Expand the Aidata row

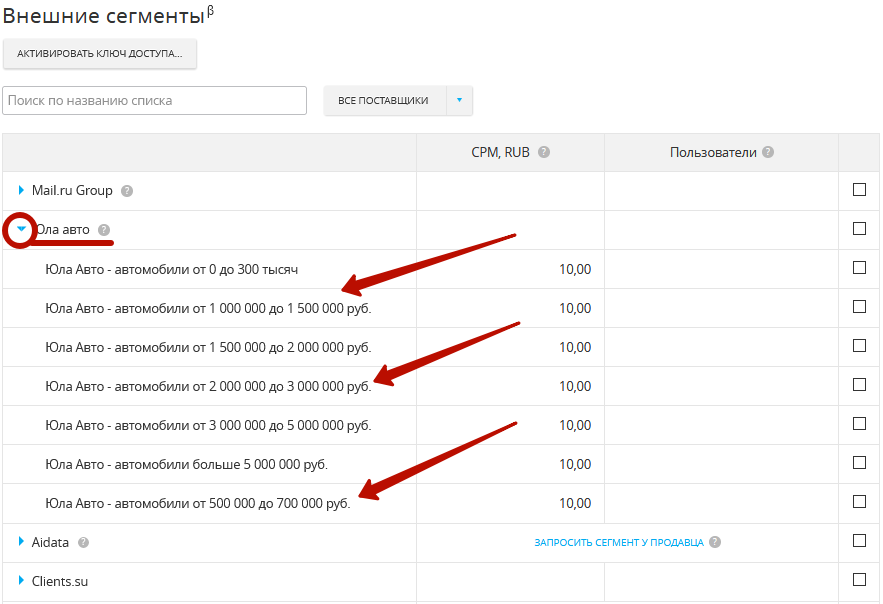click(x=21, y=542)
